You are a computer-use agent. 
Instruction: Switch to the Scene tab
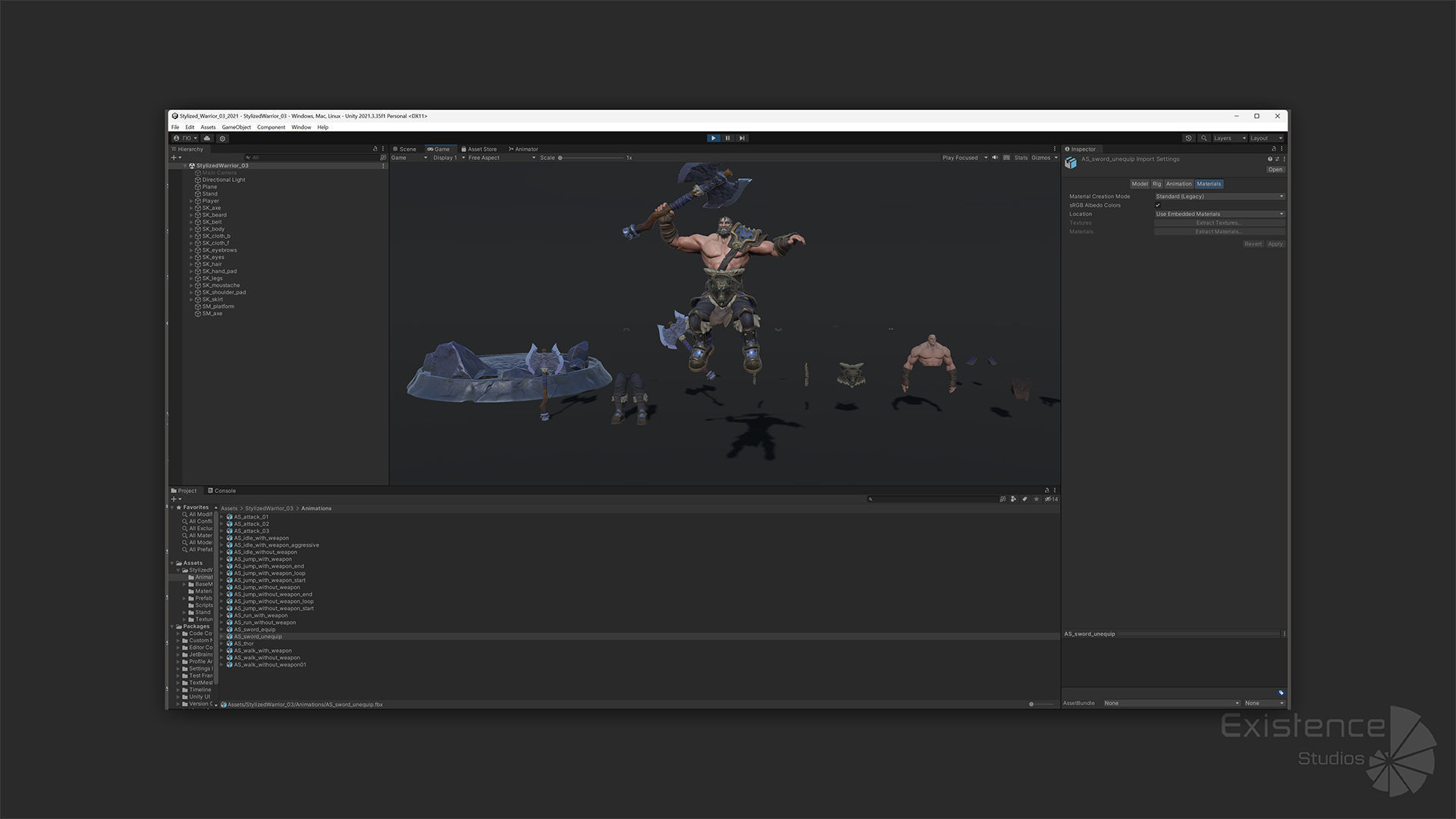pyautogui.click(x=405, y=149)
